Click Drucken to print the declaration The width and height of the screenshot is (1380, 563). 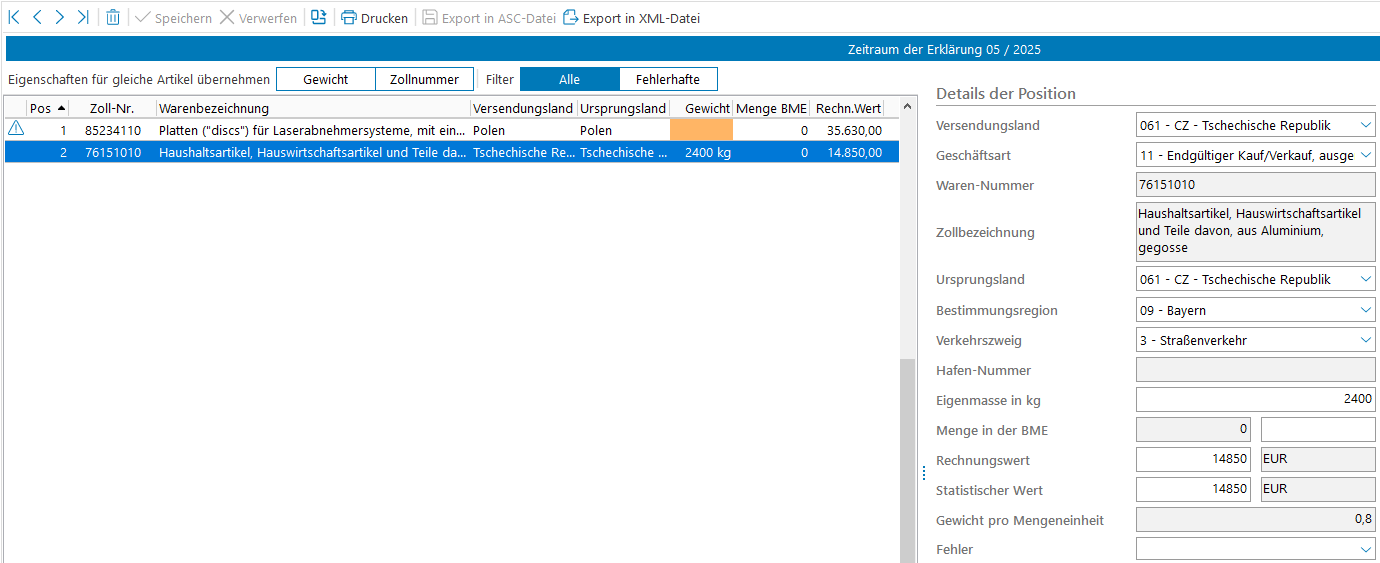tap(374, 18)
